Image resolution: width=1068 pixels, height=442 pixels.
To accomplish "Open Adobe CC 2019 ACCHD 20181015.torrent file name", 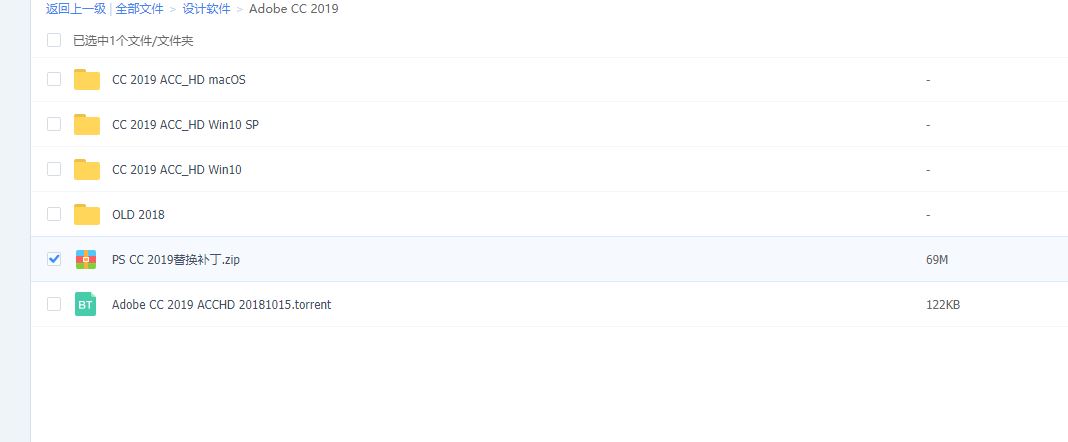I will pos(221,304).
